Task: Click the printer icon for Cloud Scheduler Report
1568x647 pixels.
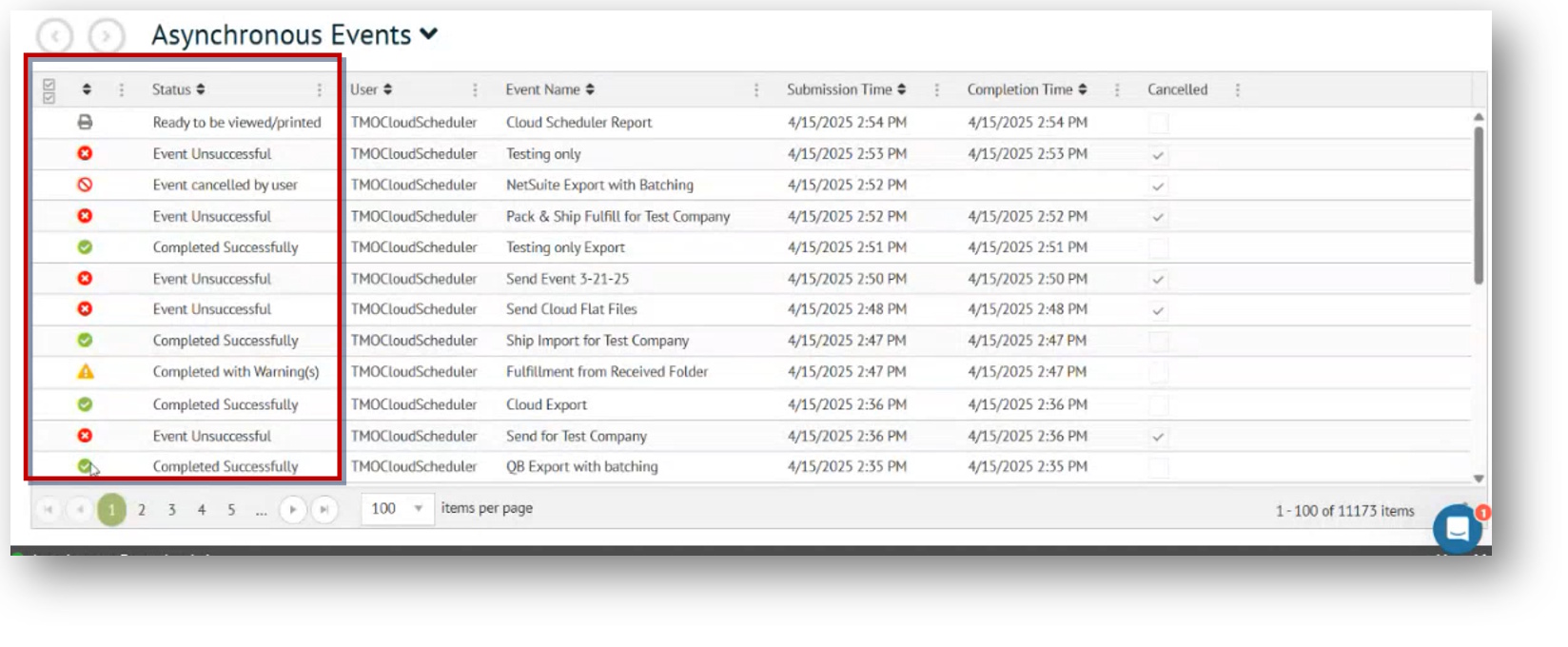Action: click(x=85, y=122)
